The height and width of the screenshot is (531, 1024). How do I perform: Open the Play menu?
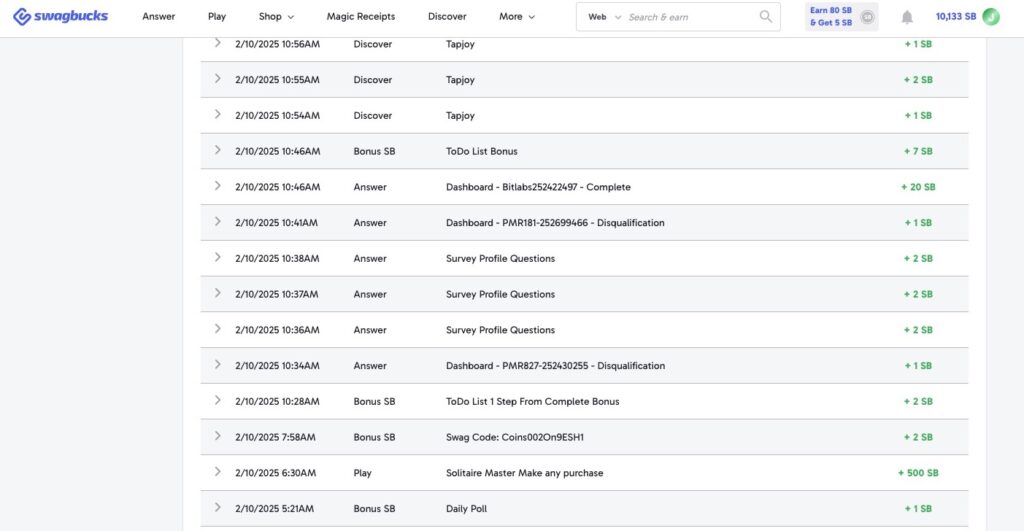coord(217,17)
